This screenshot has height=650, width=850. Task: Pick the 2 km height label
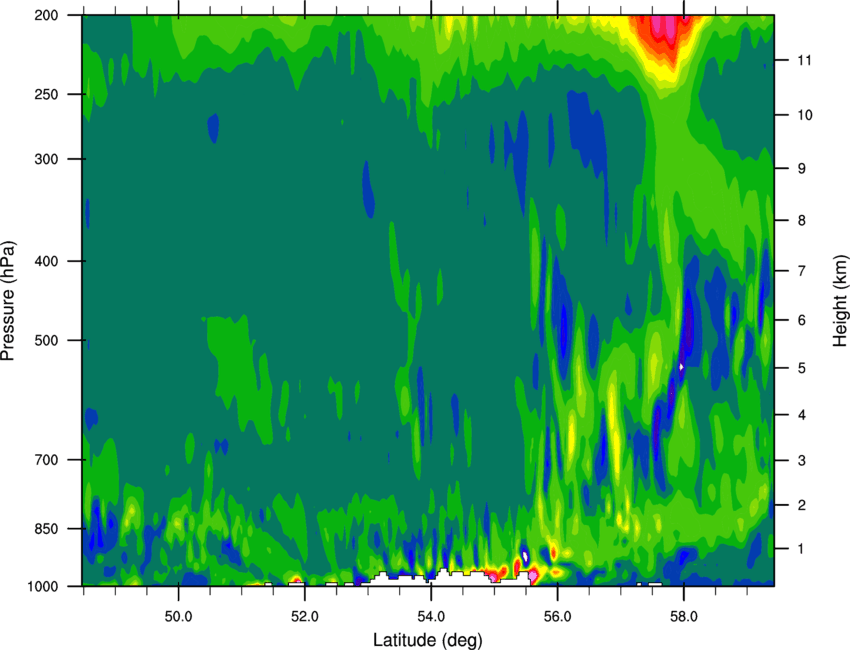pos(802,505)
